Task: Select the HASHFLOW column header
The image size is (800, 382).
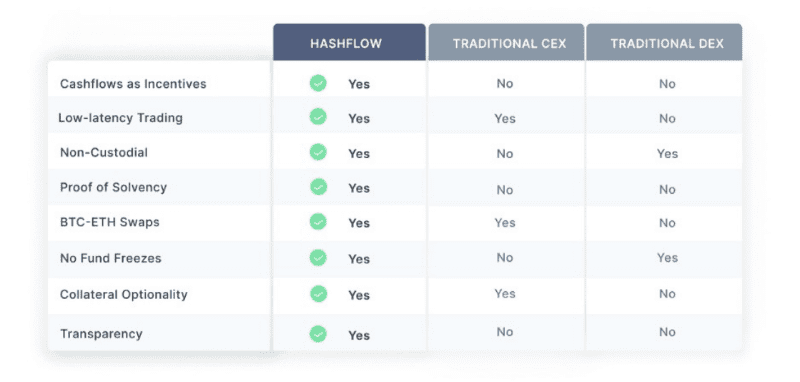Action: [349, 42]
